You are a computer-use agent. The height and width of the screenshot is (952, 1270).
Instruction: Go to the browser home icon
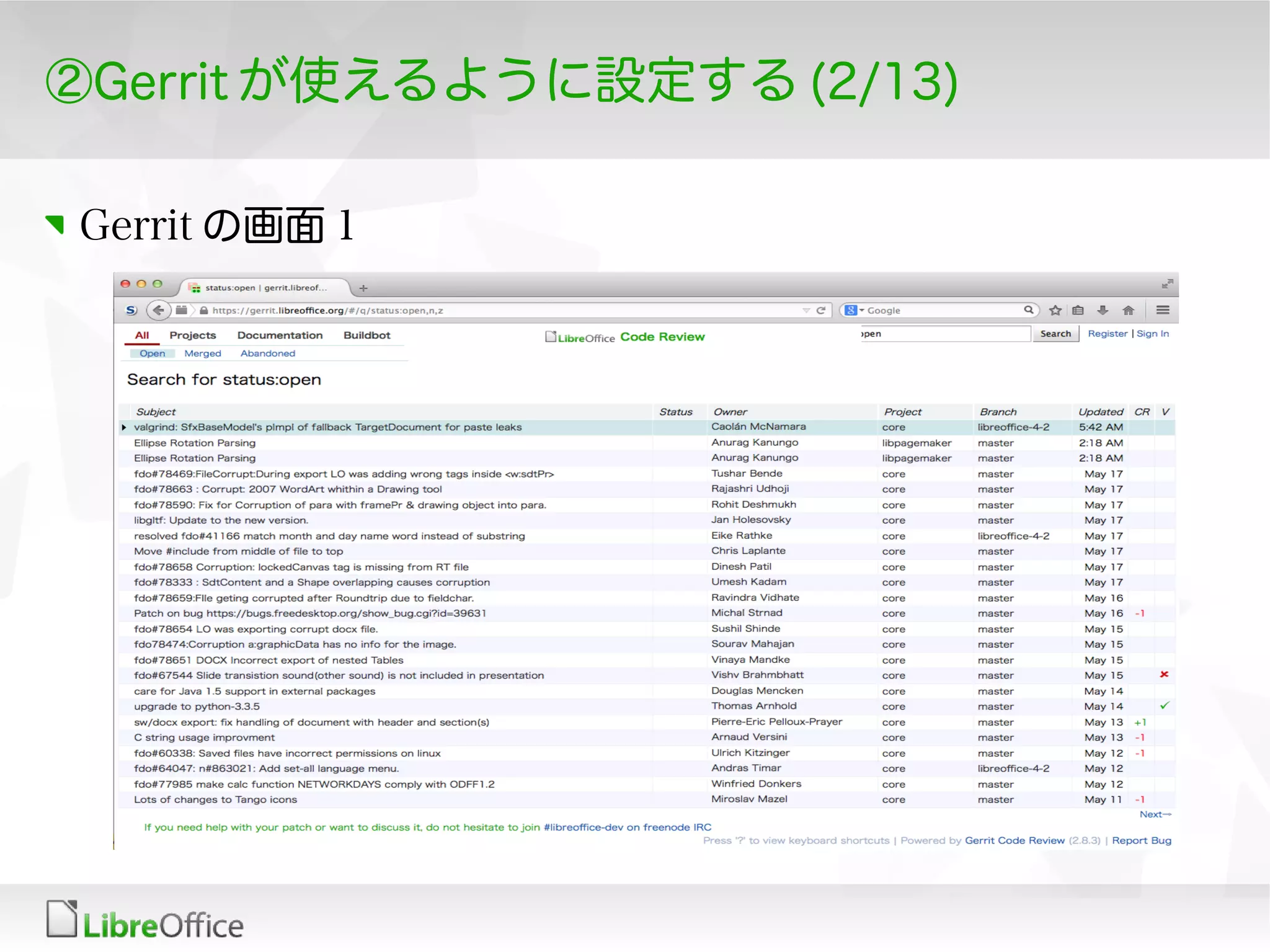tap(1128, 310)
